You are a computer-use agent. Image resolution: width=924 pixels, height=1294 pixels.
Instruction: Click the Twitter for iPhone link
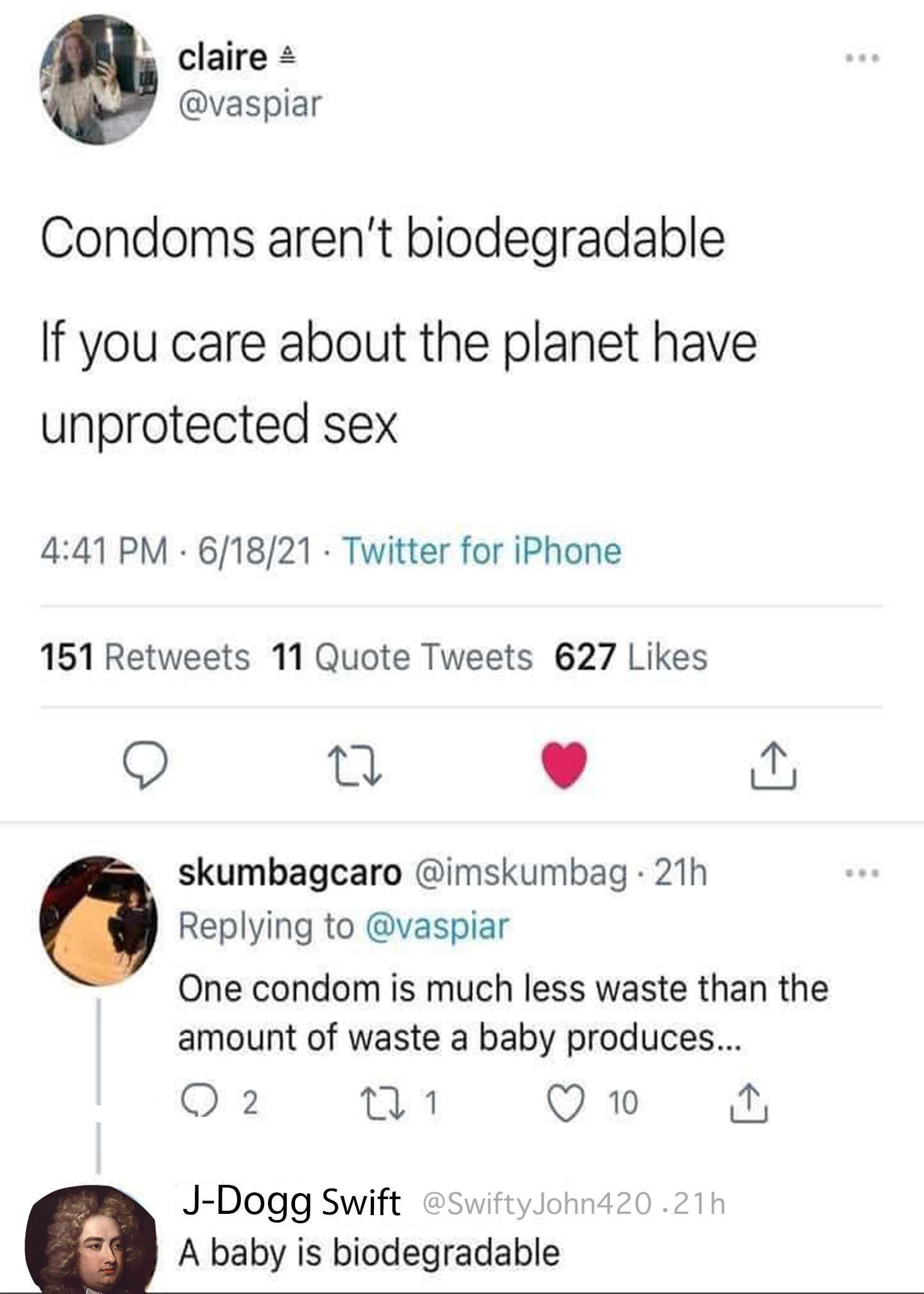click(x=482, y=551)
